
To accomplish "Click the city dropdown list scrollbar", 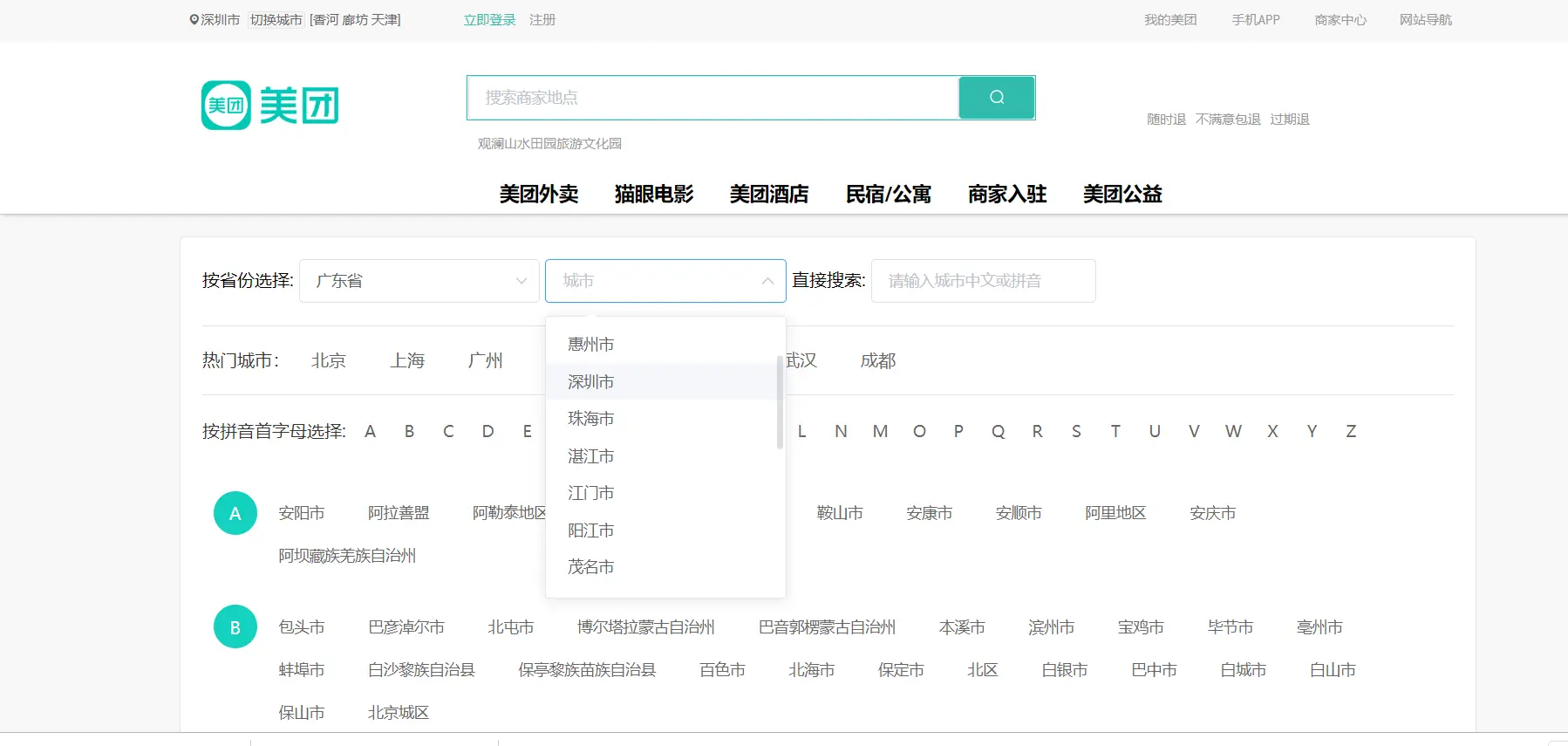I will [780, 402].
